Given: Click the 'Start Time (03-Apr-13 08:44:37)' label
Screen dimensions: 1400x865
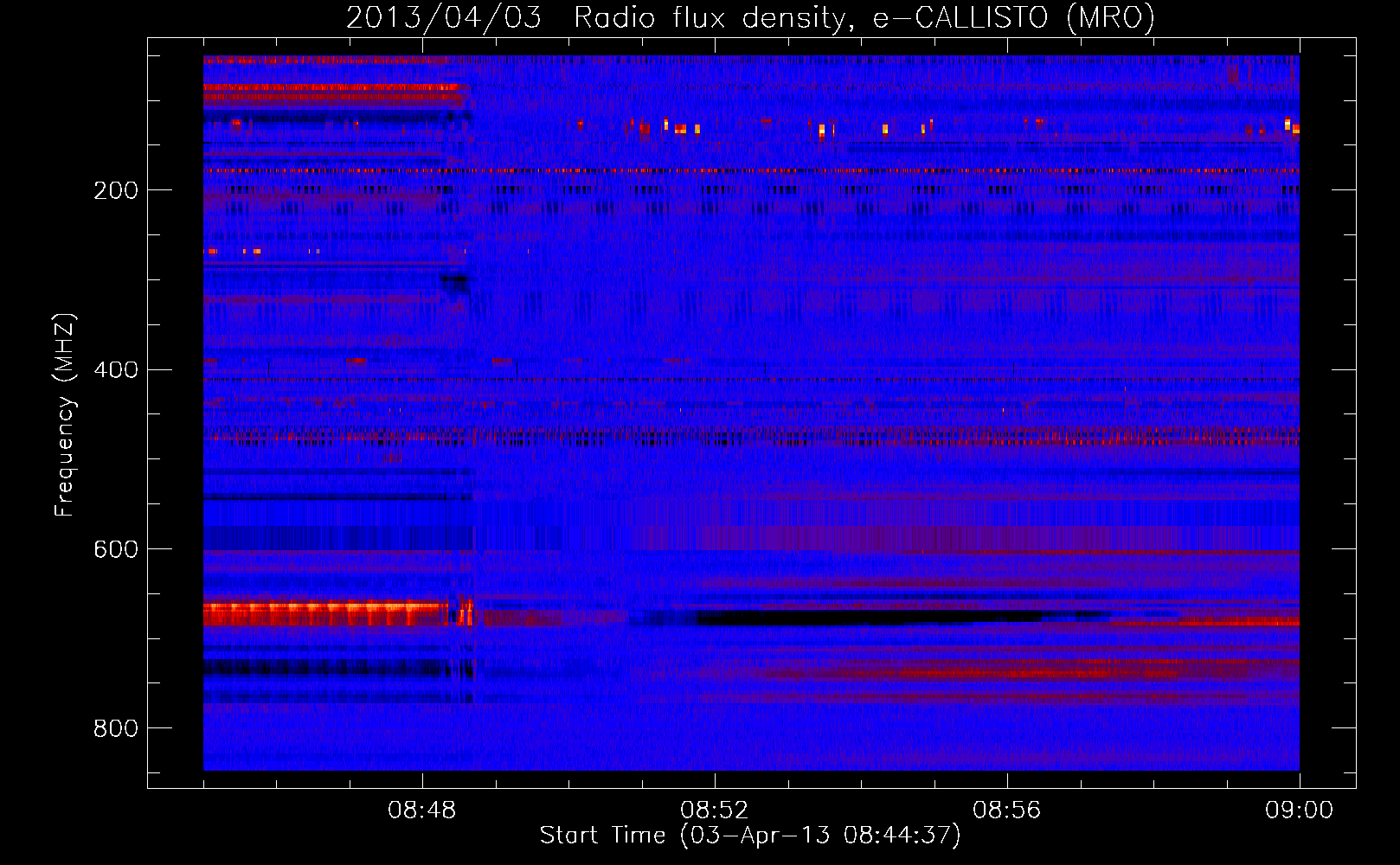Looking at the screenshot, I should 750,836.
